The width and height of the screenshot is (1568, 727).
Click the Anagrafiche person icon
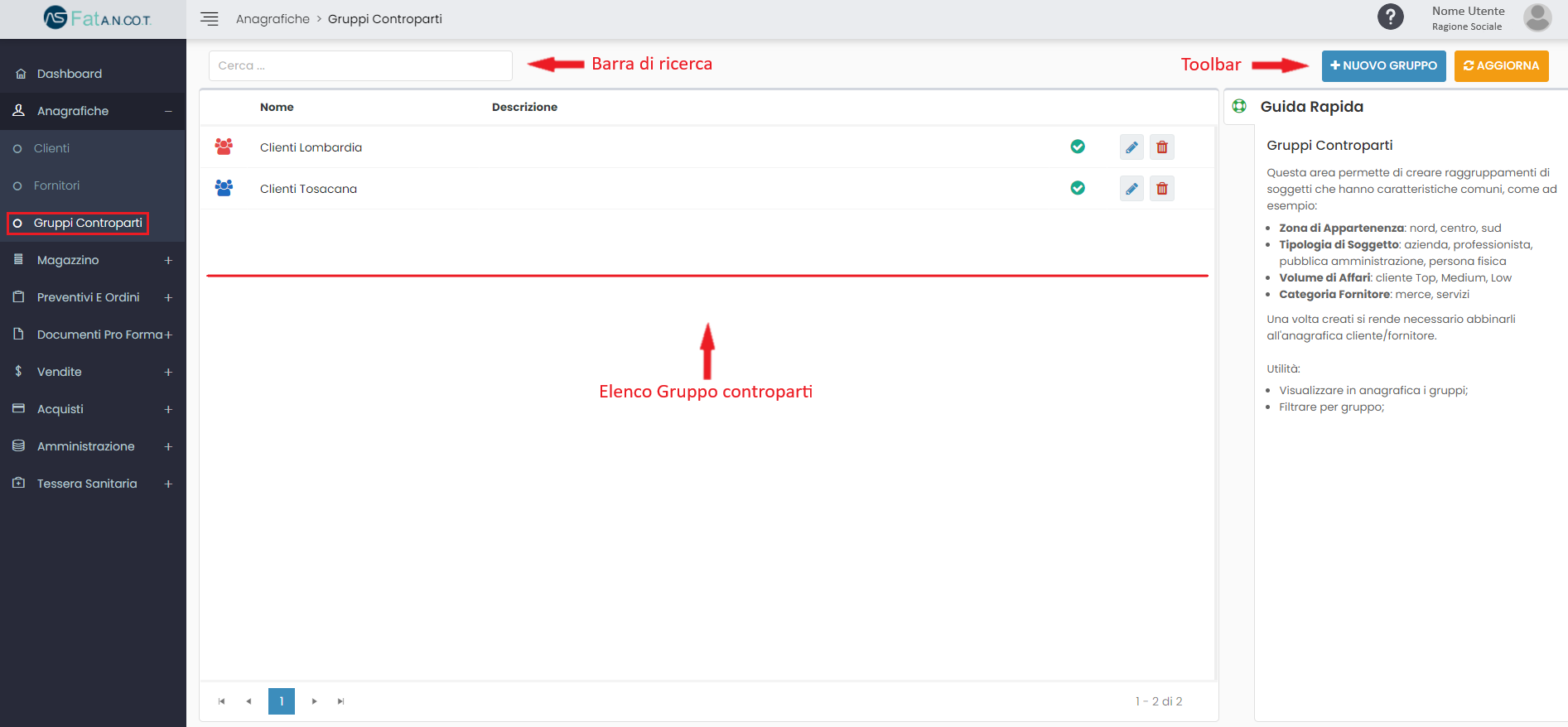[x=18, y=110]
